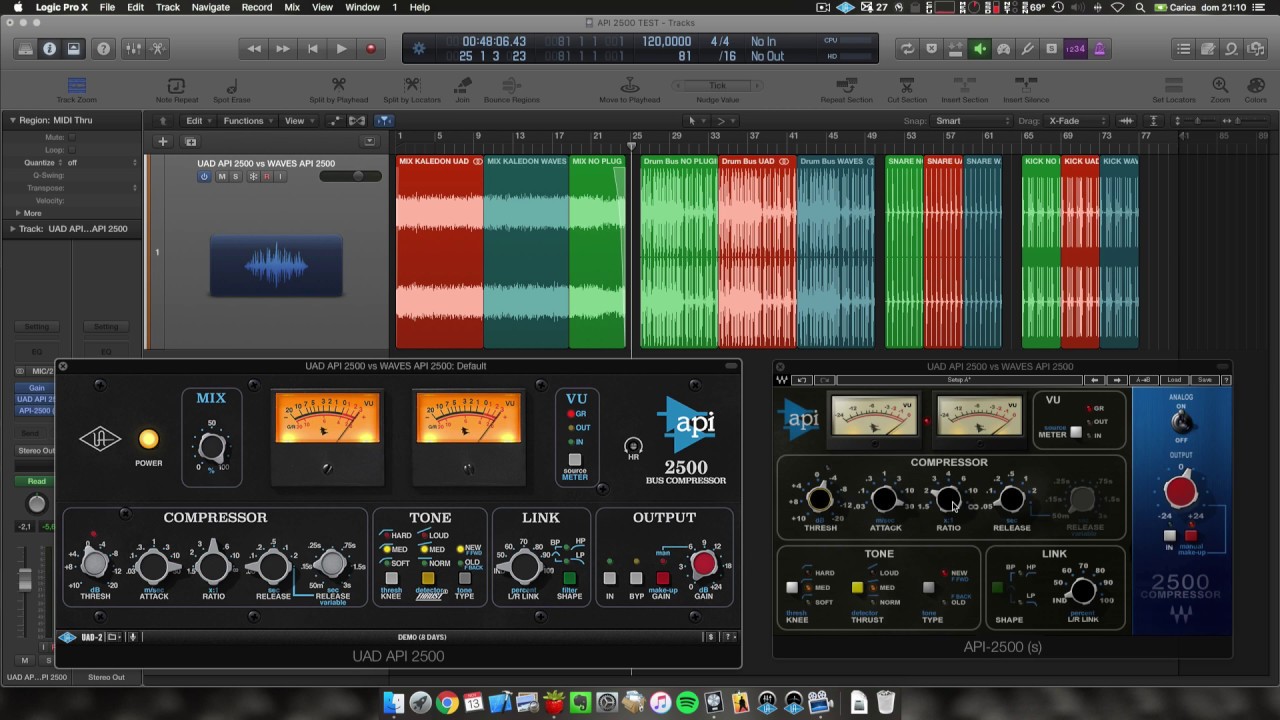Click the Waves red OUTPUT knob
The width and height of the screenshot is (1280, 720).
click(1180, 492)
